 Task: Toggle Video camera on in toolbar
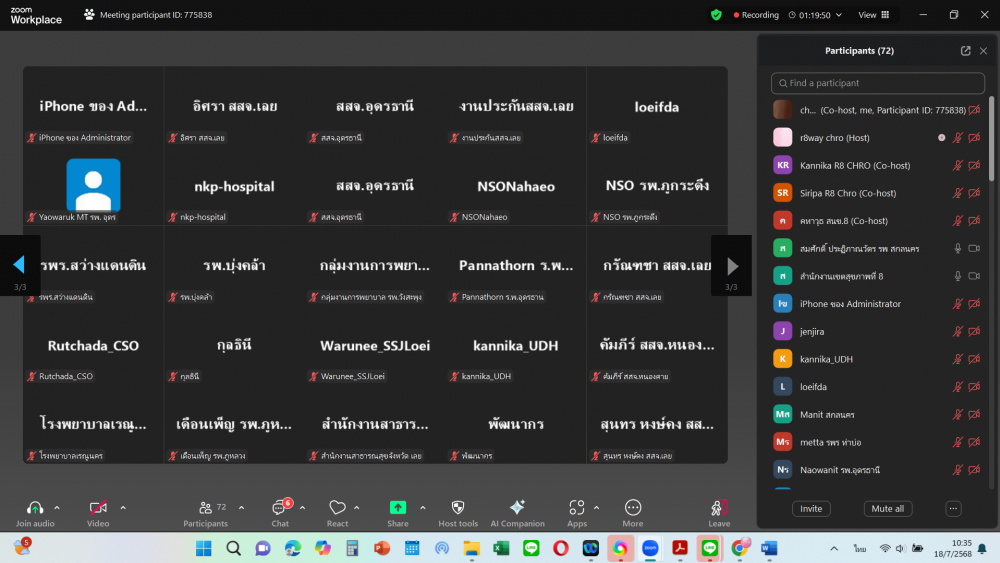tap(98, 508)
